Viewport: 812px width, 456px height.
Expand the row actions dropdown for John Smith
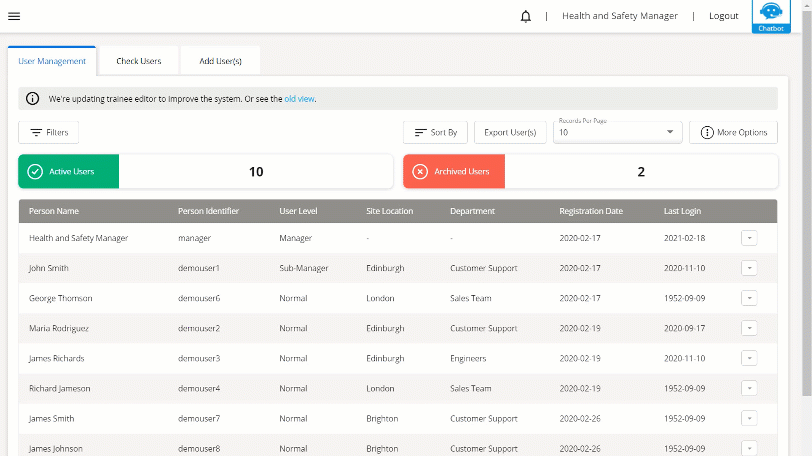click(749, 268)
